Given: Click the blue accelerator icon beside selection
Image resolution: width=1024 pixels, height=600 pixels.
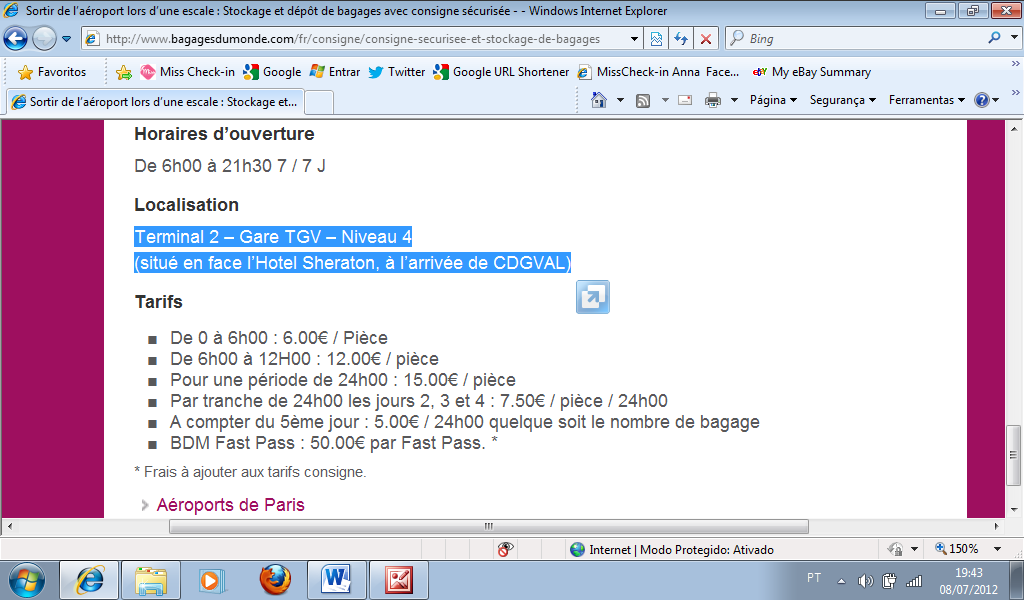Looking at the screenshot, I should [592, 297].
